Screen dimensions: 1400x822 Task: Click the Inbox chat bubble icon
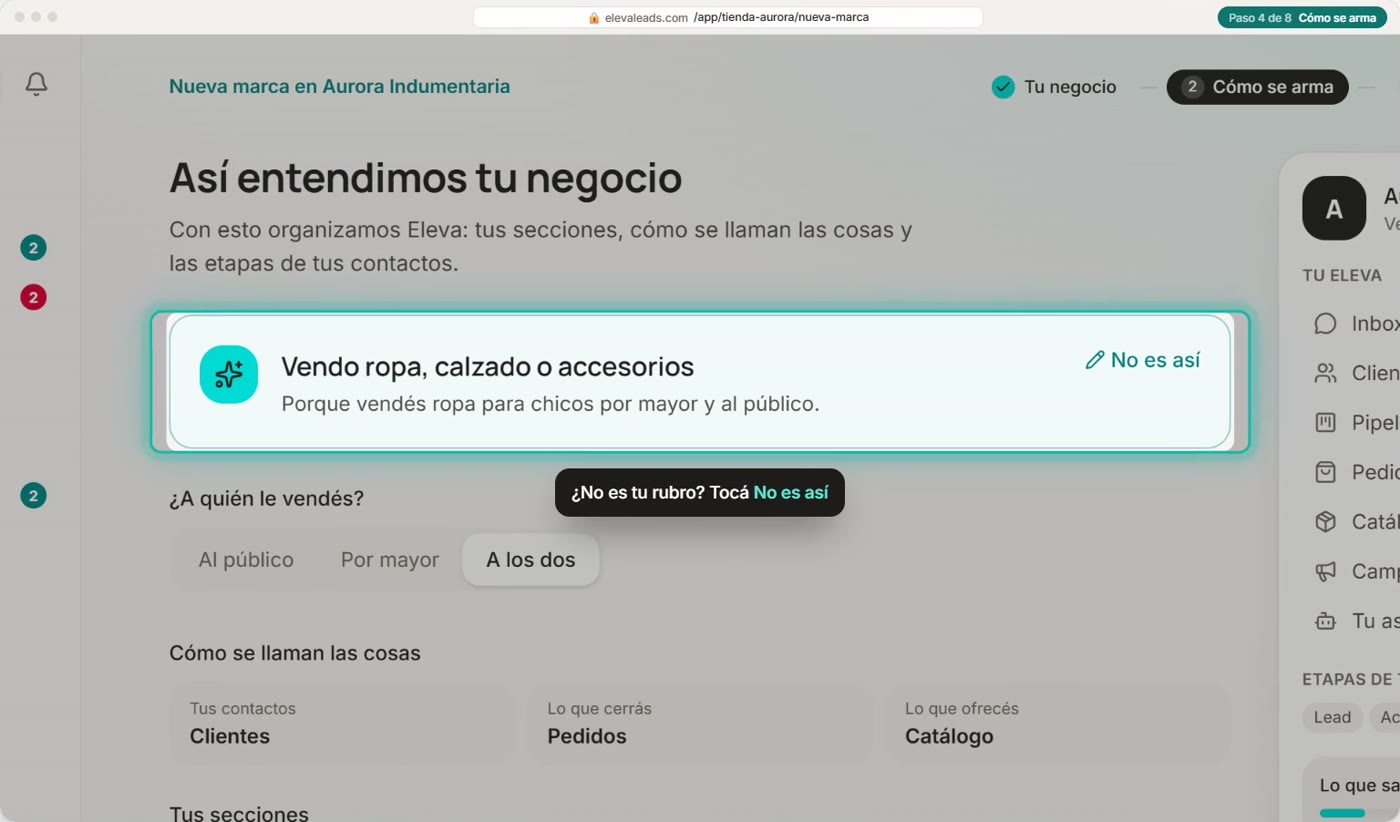[x=1325, y=323]
